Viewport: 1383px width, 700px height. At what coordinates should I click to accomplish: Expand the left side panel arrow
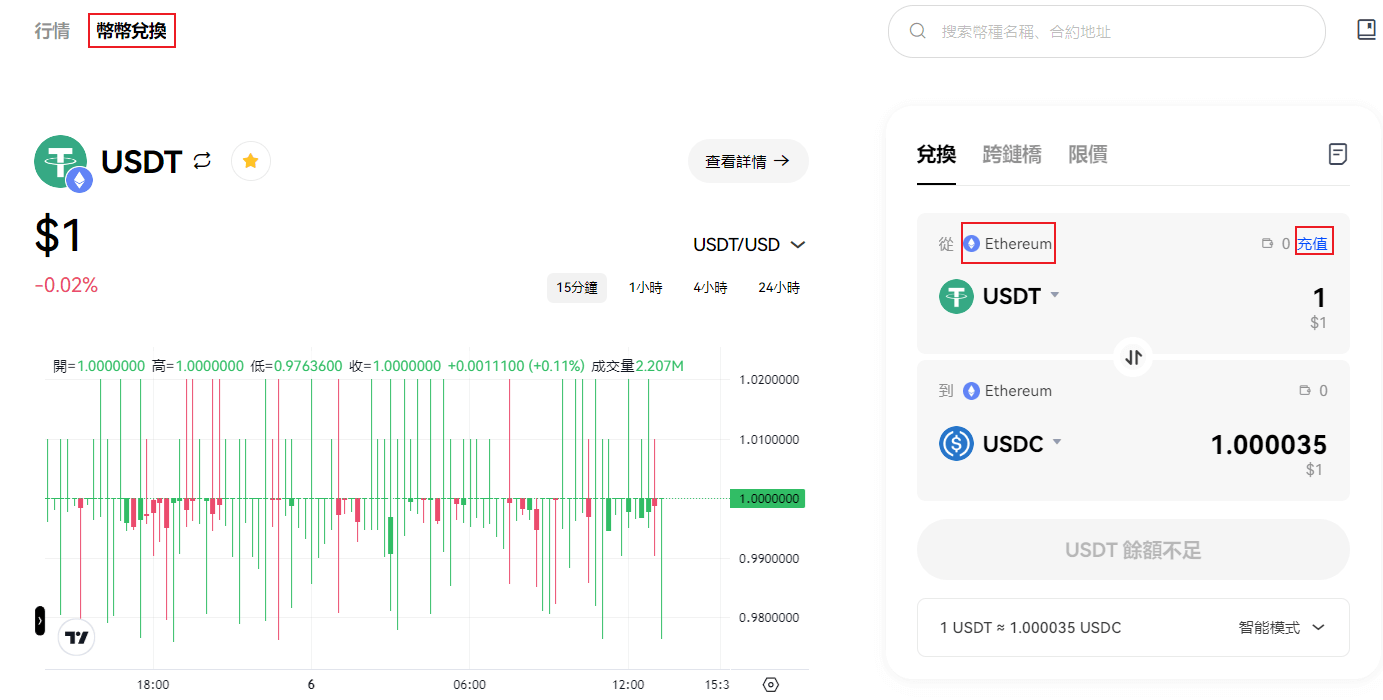click(40, 621)
